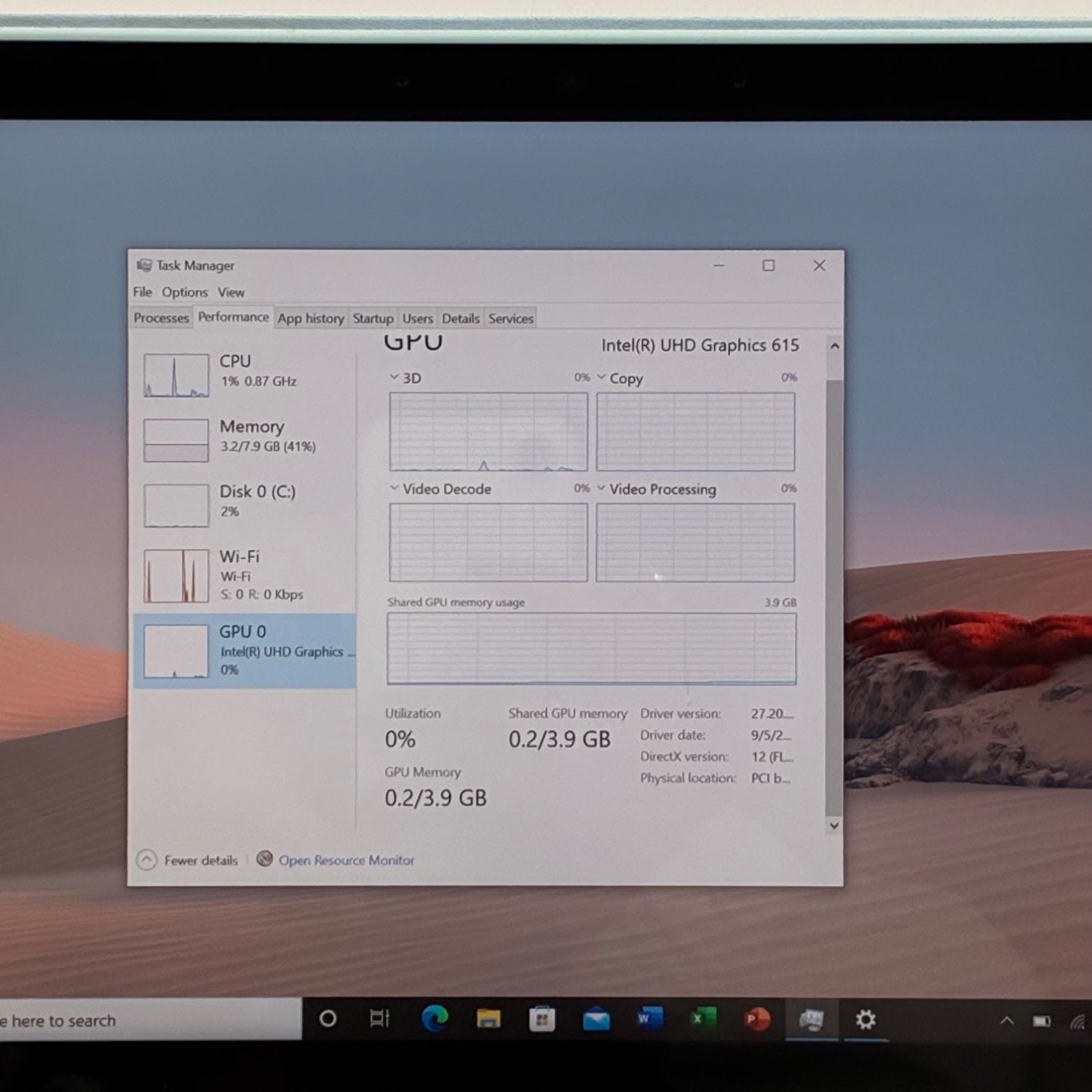Click the Task Manager taskbar icon
The height and width of the screenshot is (1092, 1092).
pos(811,1018)
